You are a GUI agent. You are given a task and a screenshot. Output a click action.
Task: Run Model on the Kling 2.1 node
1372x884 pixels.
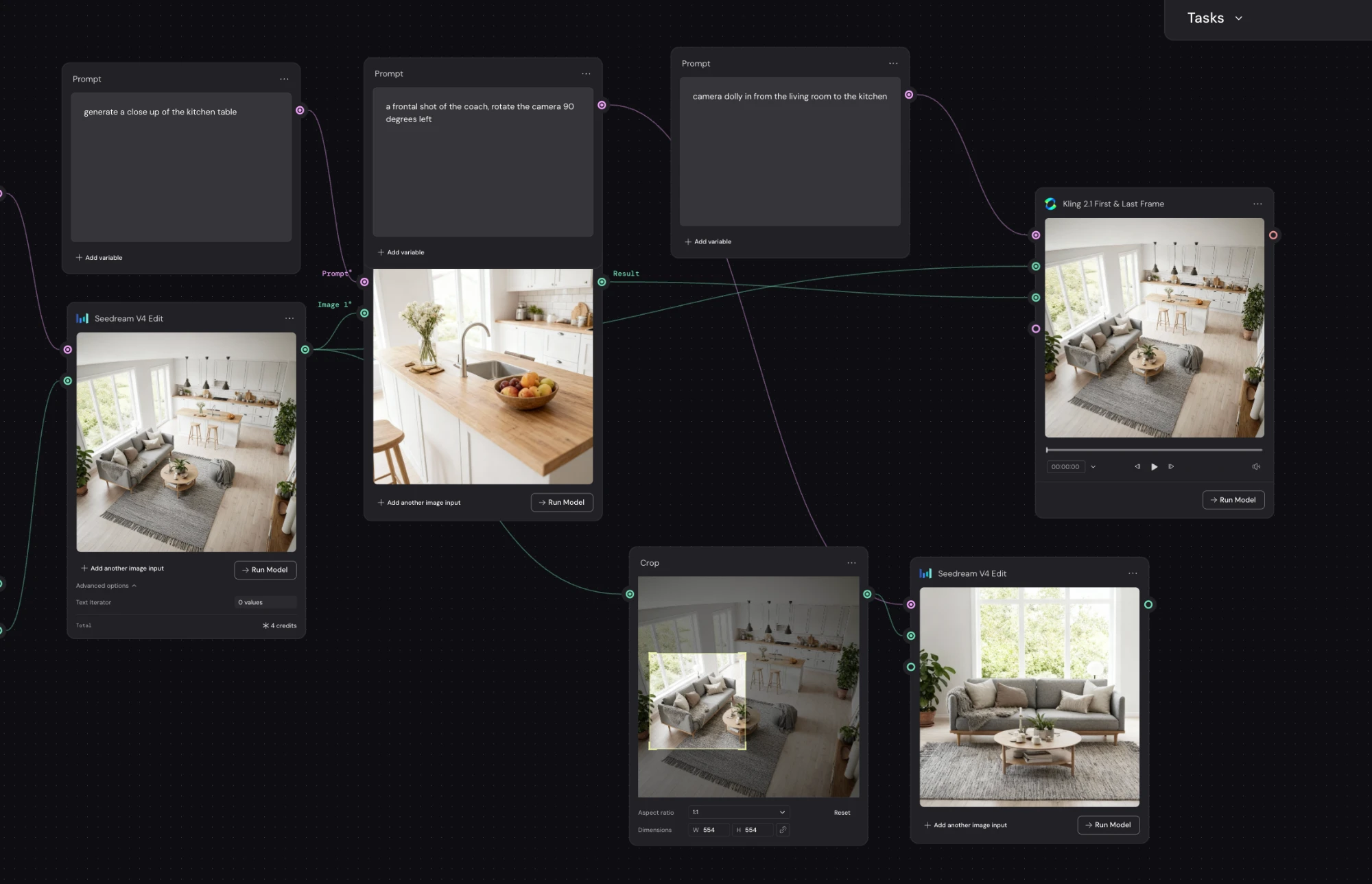pyautogui.click(x=1233, y=500)
